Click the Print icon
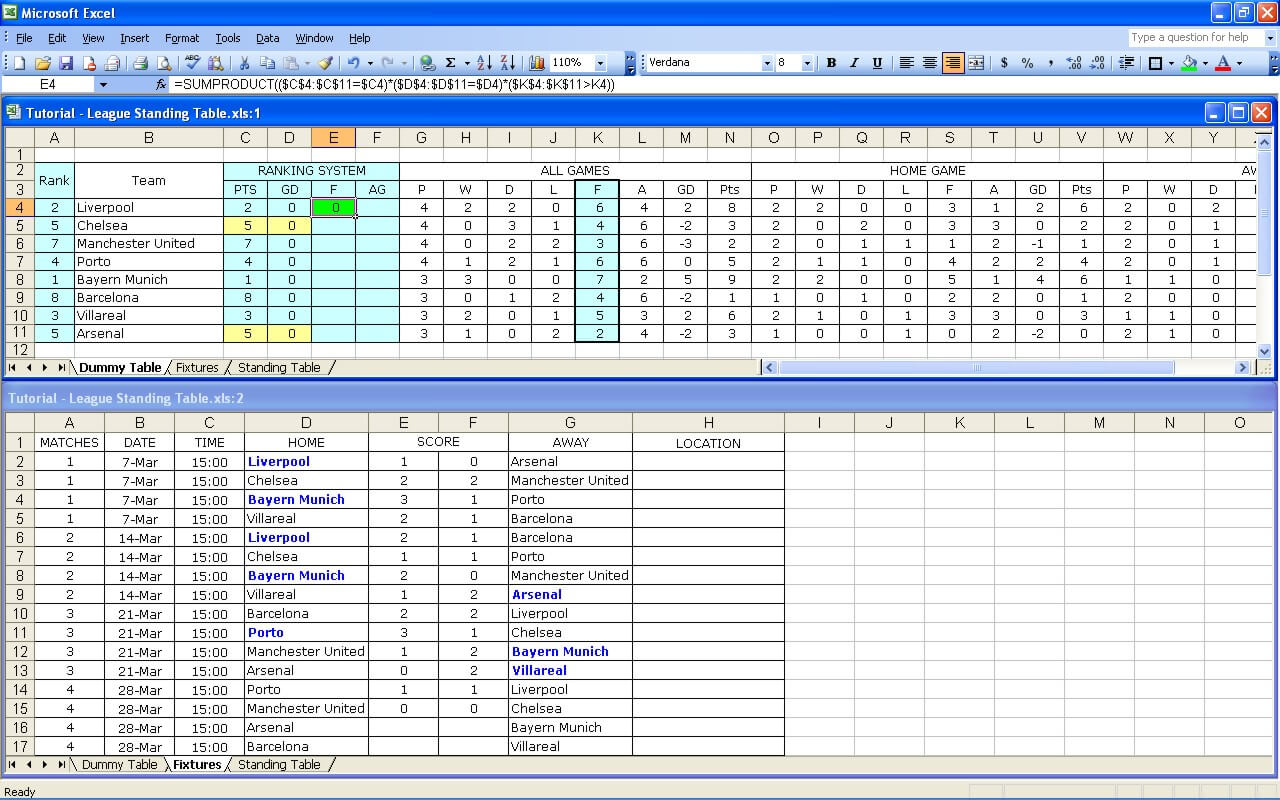 (x=140, y=63)
